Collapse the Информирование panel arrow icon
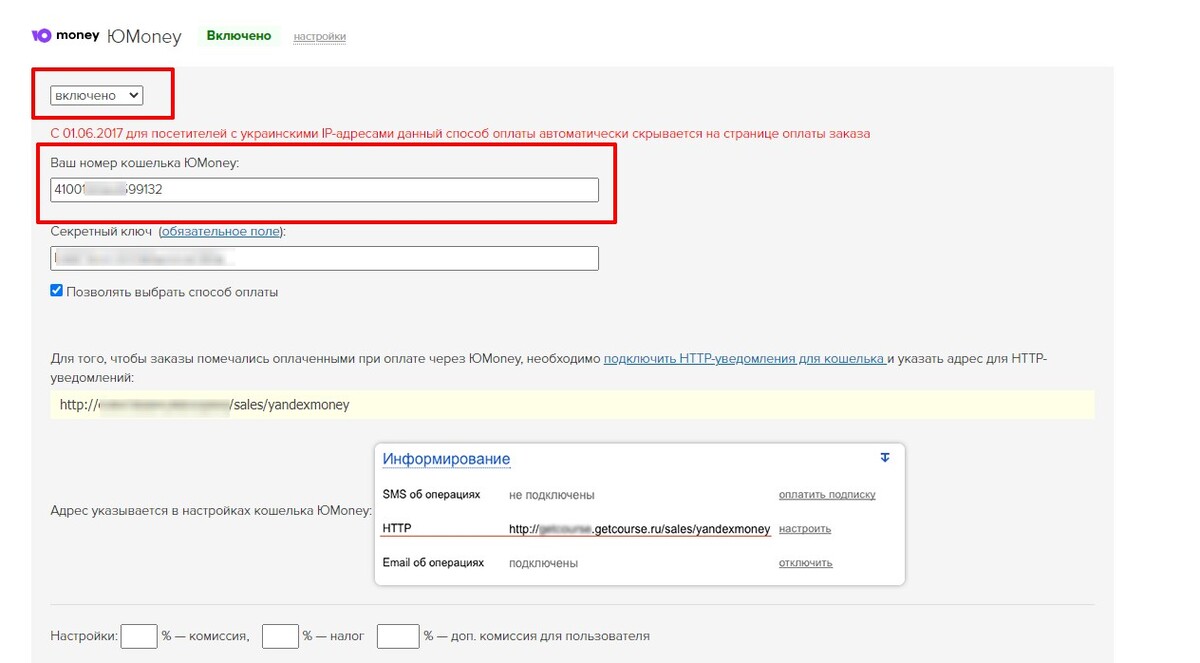The image size is (1200, 663). (884, 457)
